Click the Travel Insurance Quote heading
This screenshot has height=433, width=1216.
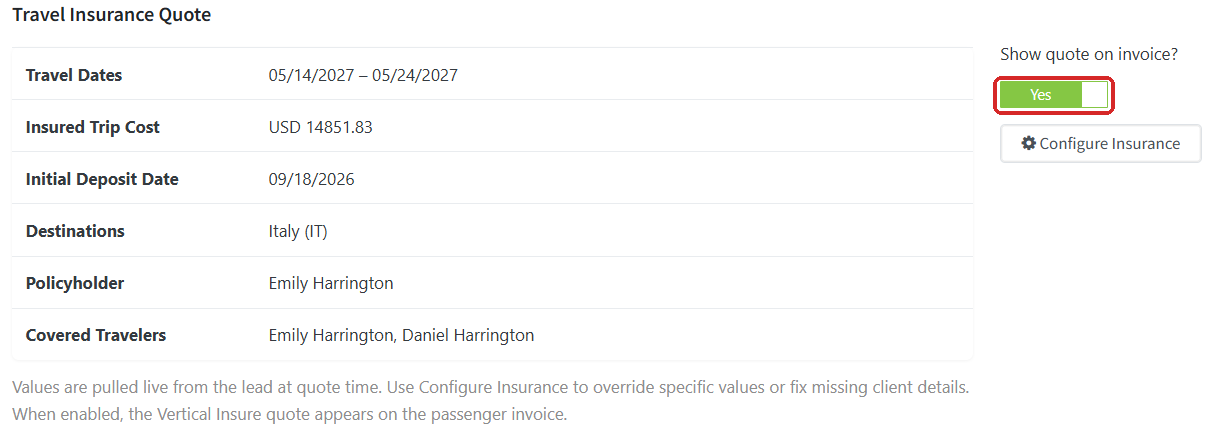[x=112, y=15]
